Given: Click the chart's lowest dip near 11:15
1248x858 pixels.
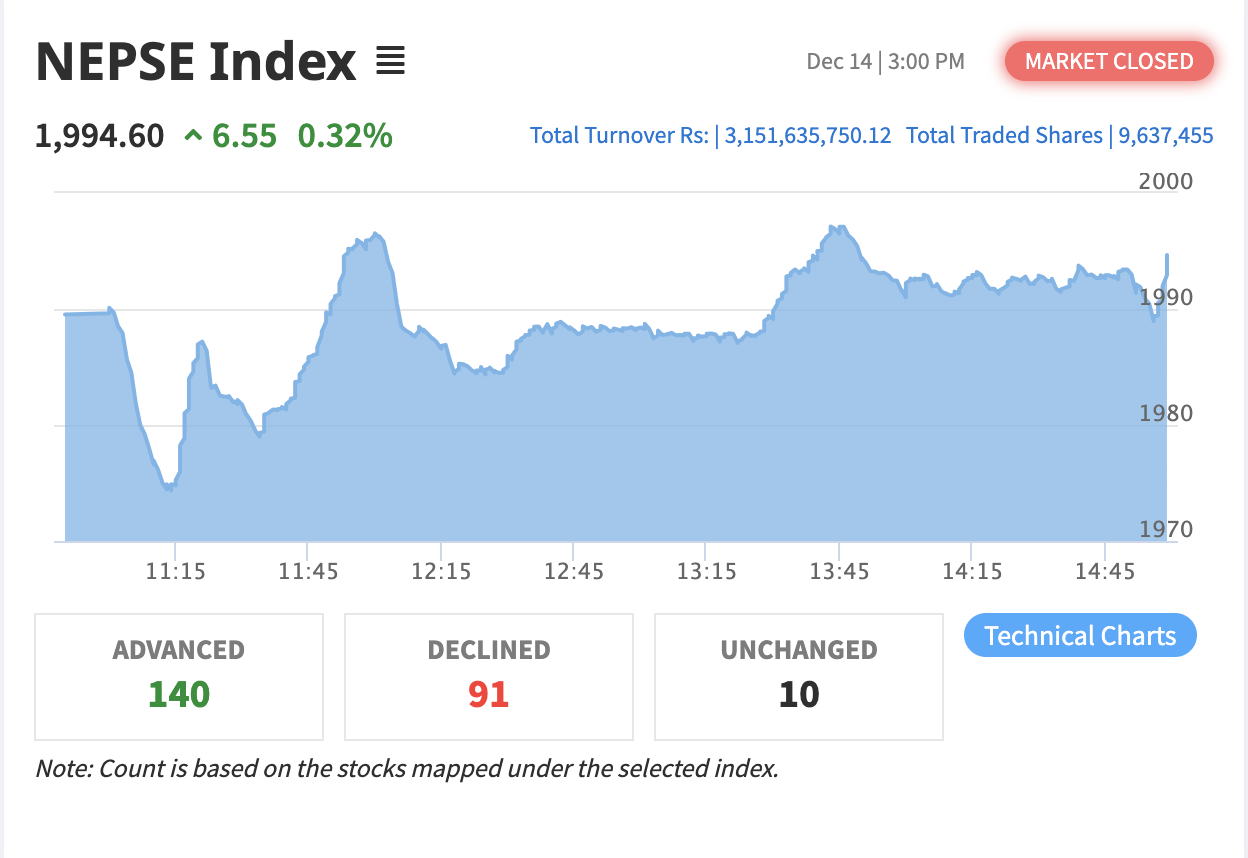Looking at the screenshot, I should pyautogui.click(x=169, y=488).
